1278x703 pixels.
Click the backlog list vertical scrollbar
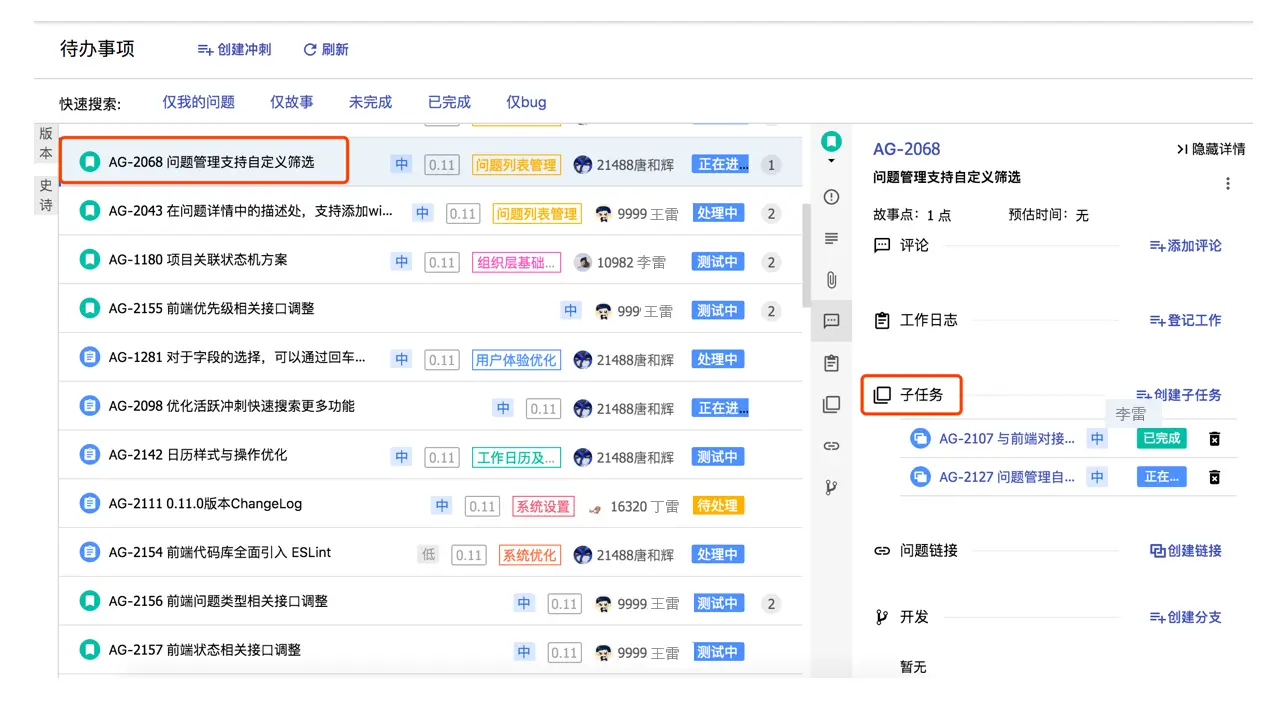[806, 255]
